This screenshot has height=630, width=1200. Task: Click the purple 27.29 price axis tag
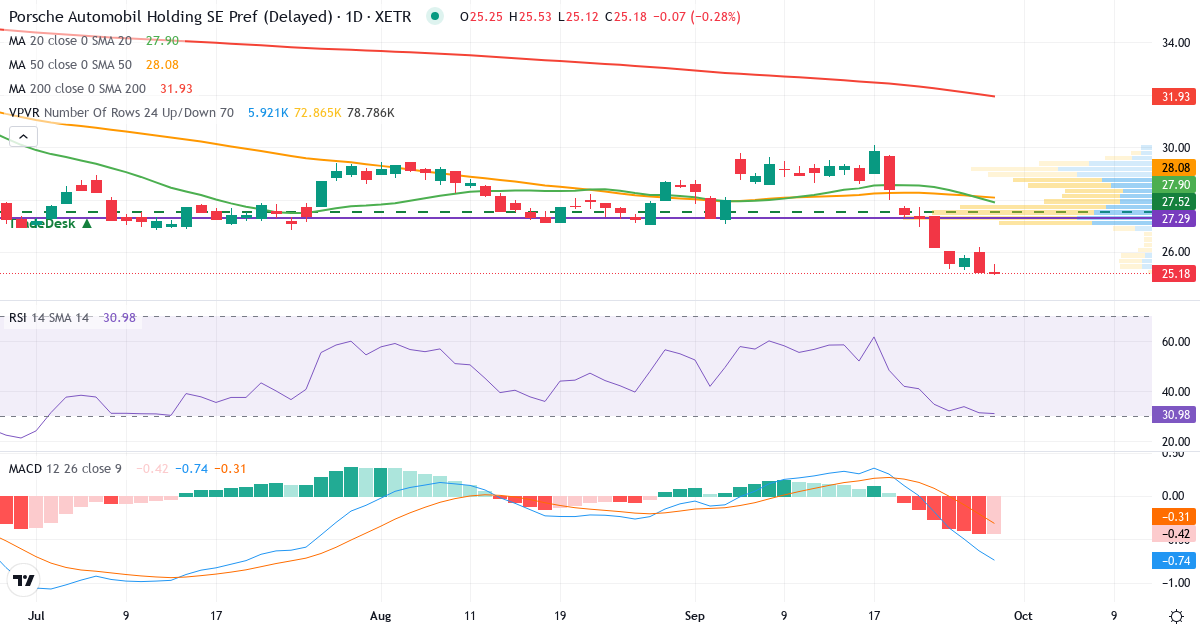tap(1175, 218)
